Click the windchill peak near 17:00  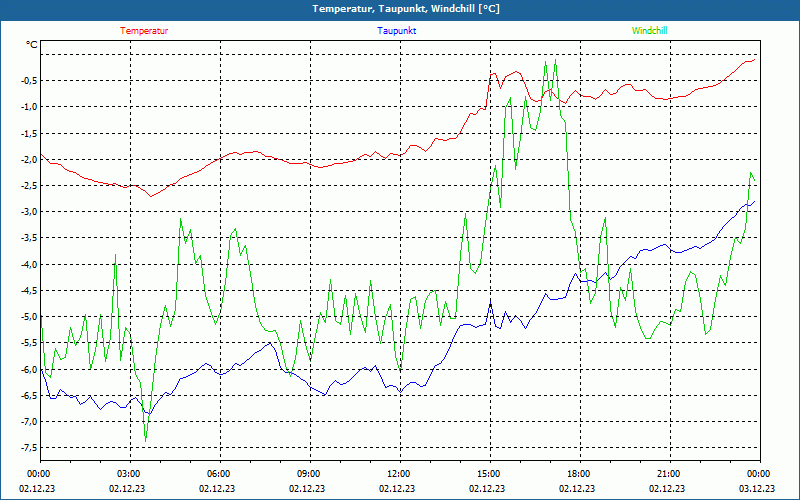pyautogui.click(x=555, y=60)
